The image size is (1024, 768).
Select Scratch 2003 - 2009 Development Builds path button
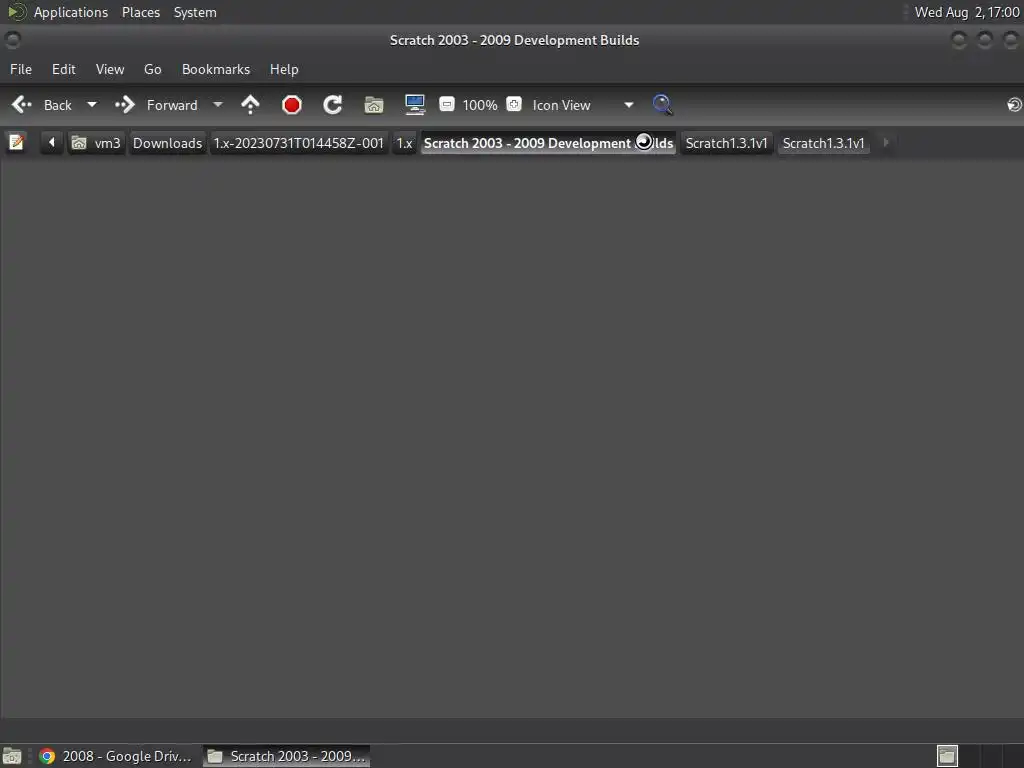tap(549, 143)
